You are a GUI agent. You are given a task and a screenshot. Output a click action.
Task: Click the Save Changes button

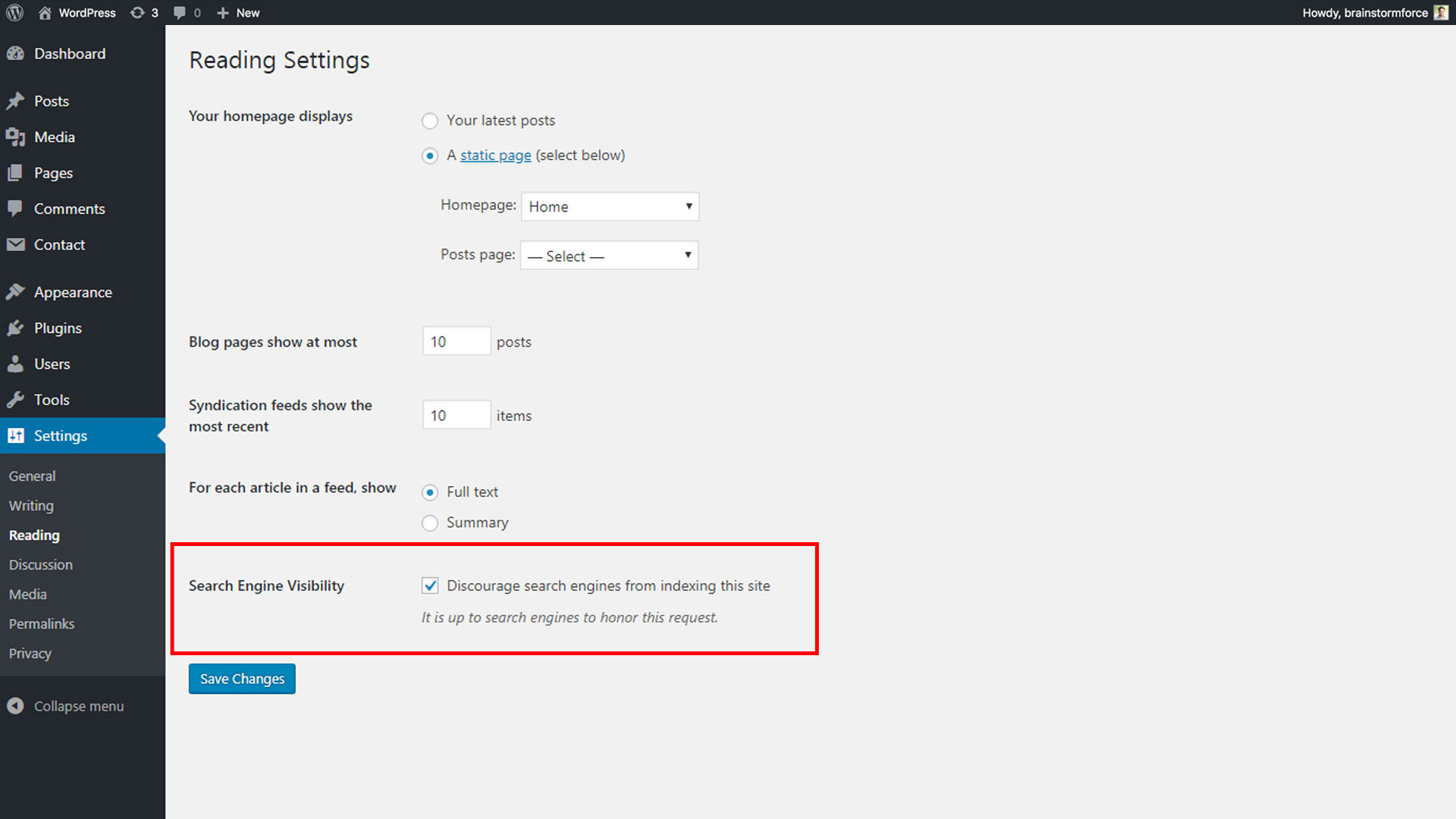pyautogui.click(x=241, y=678)
